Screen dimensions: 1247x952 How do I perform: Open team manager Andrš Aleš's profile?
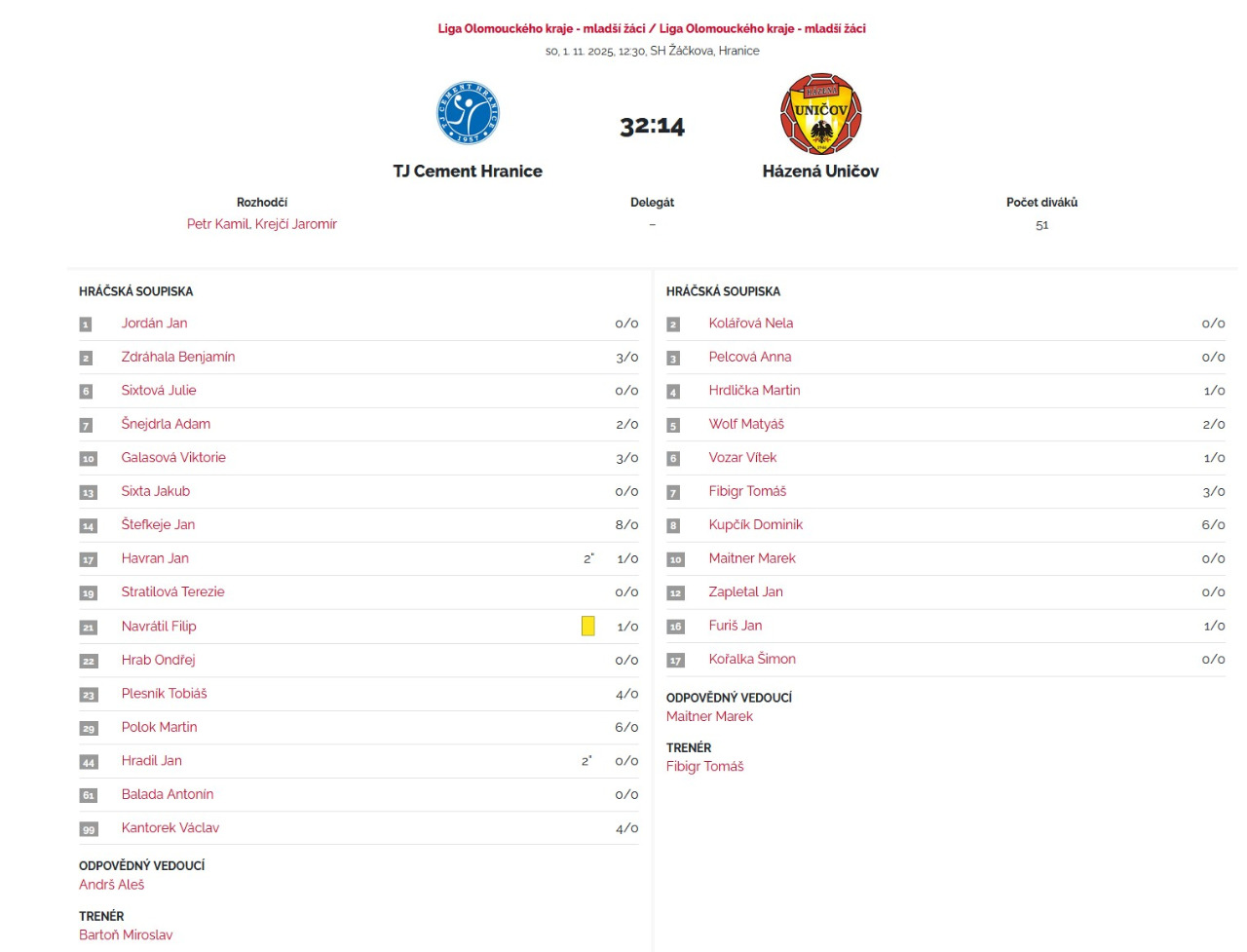click(111, 884)
